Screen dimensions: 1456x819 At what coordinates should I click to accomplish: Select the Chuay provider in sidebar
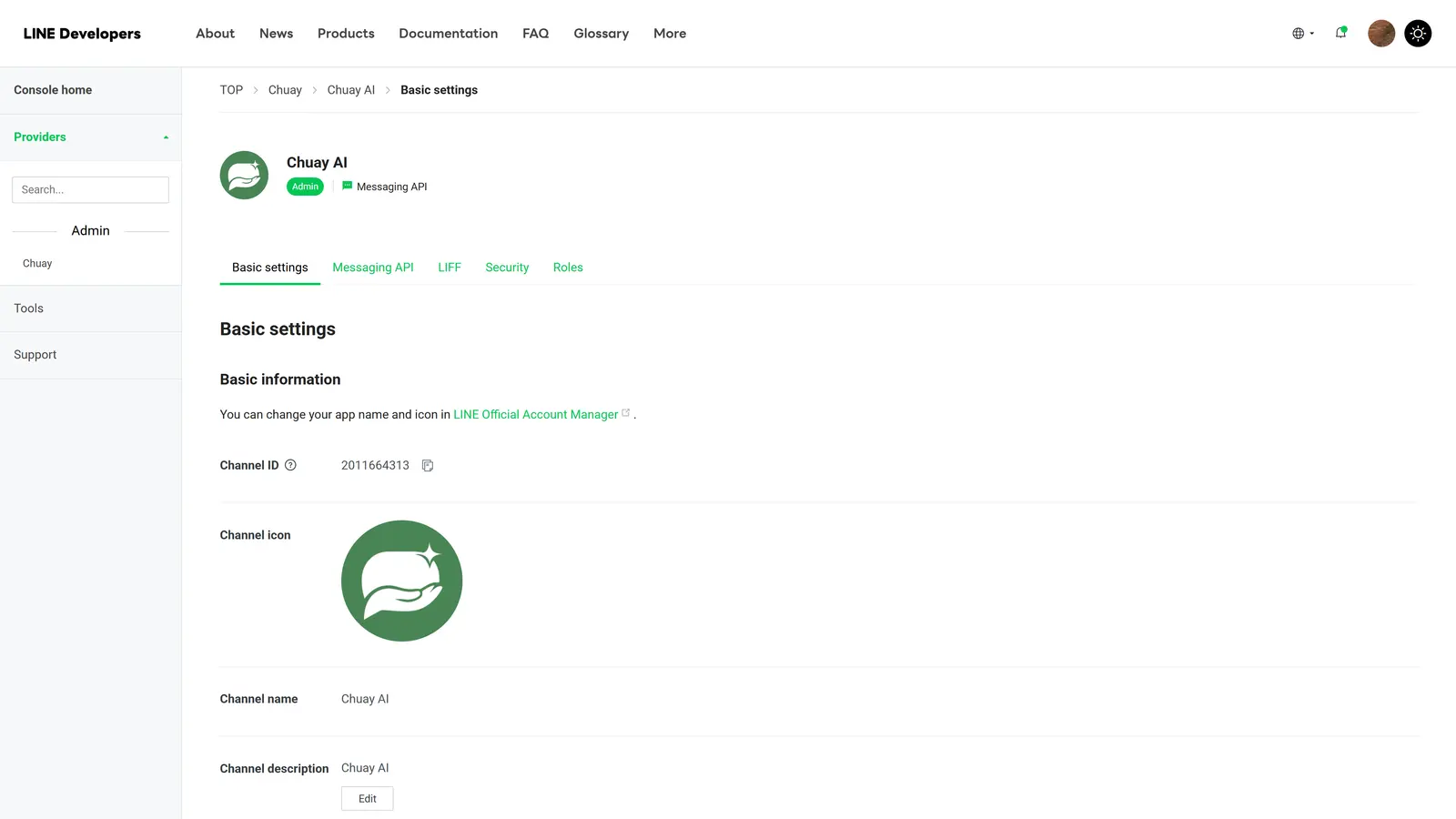tap(37, 263)
